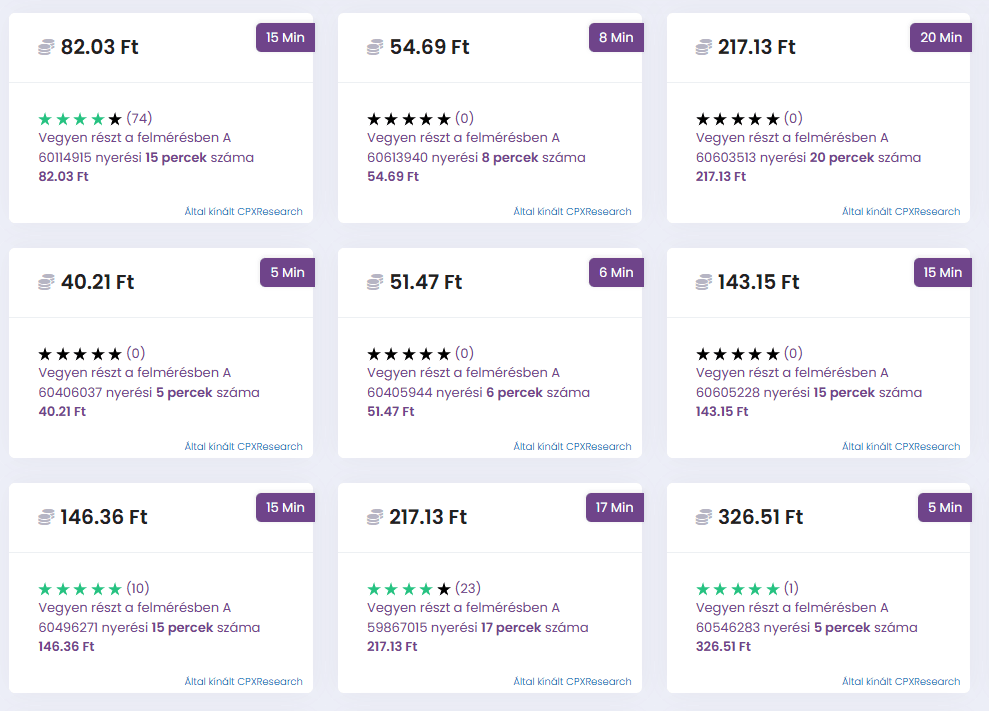Click the coins icon beside 40.21 Ft
989x711 pixels.
point(46,282)
